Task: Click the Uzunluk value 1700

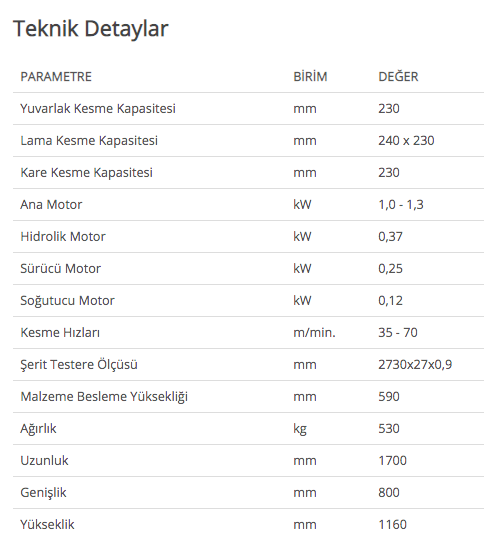Action: pyautogui.click(x=392, y=461)
